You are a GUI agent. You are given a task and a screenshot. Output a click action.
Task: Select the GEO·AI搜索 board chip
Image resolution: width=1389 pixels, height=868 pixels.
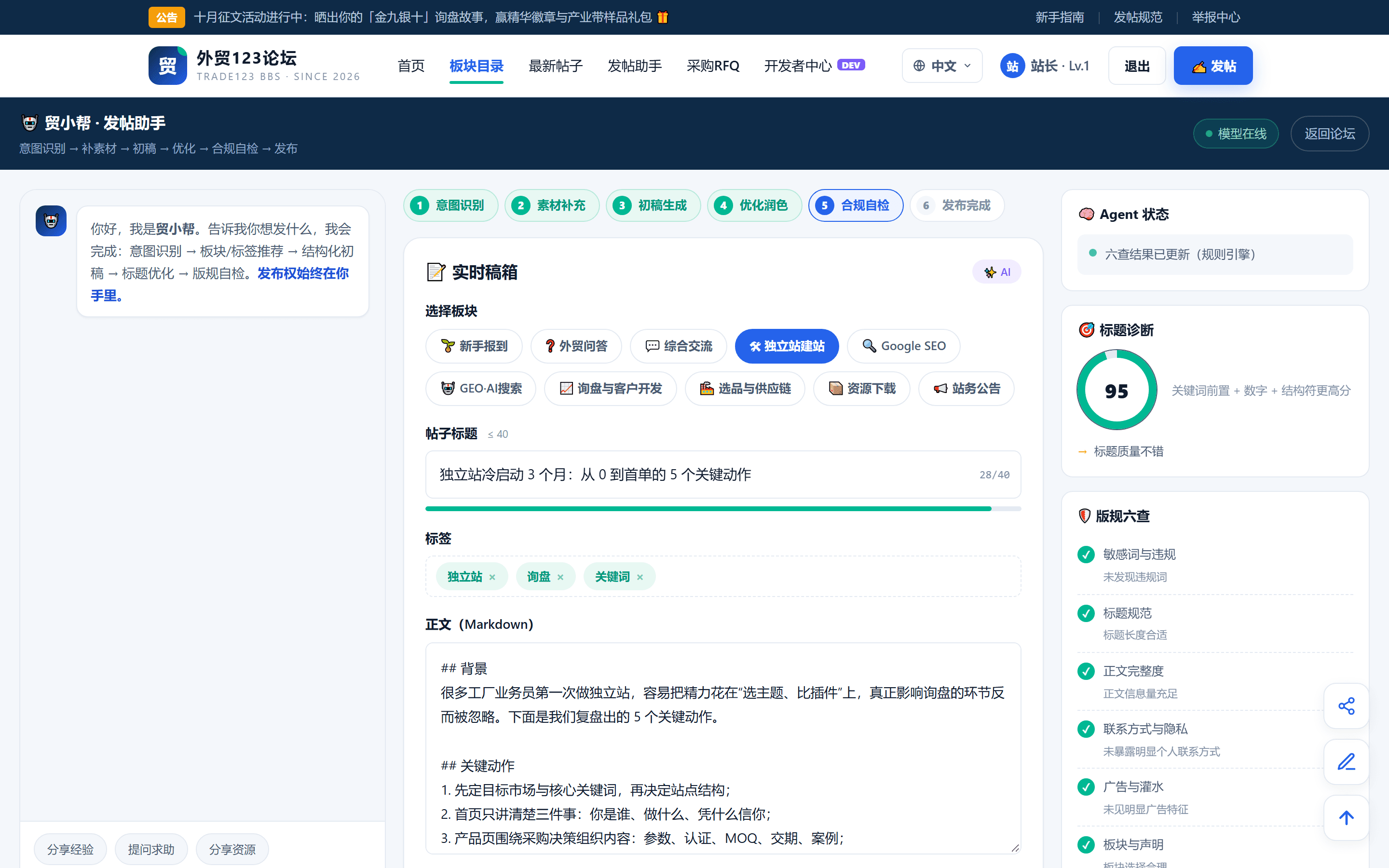click(x=481, y=389)
